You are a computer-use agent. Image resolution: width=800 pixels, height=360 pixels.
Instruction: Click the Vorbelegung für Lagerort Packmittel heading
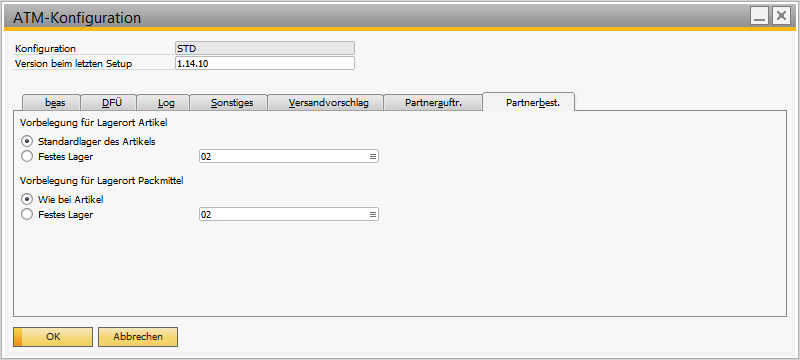102,181
